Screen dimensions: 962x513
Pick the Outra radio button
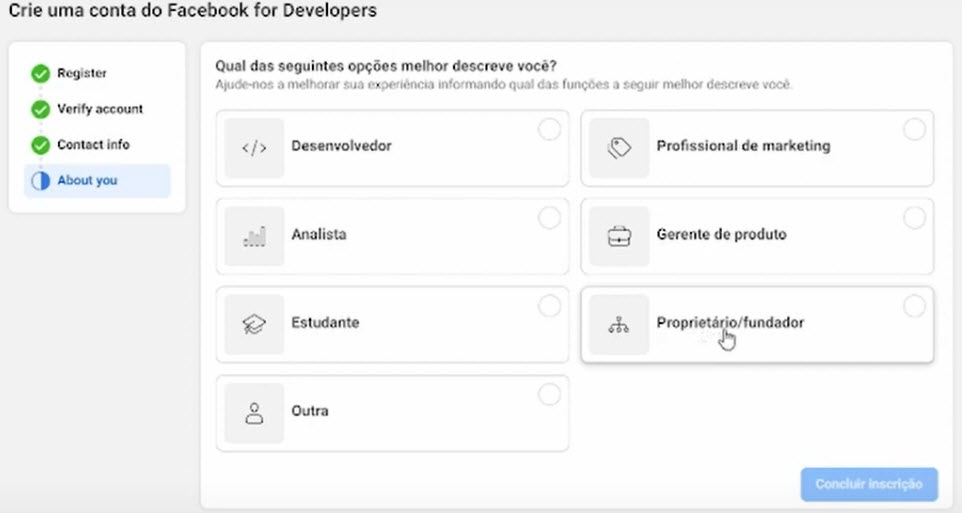coord(549,395)
